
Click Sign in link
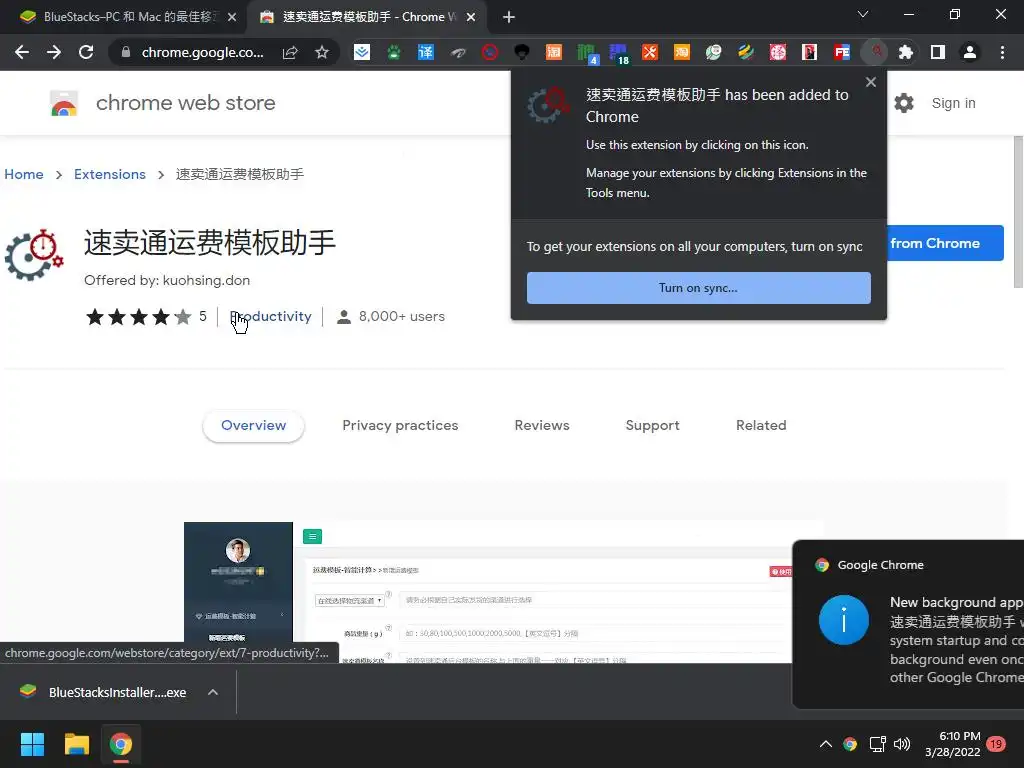(x=953, y=103)
